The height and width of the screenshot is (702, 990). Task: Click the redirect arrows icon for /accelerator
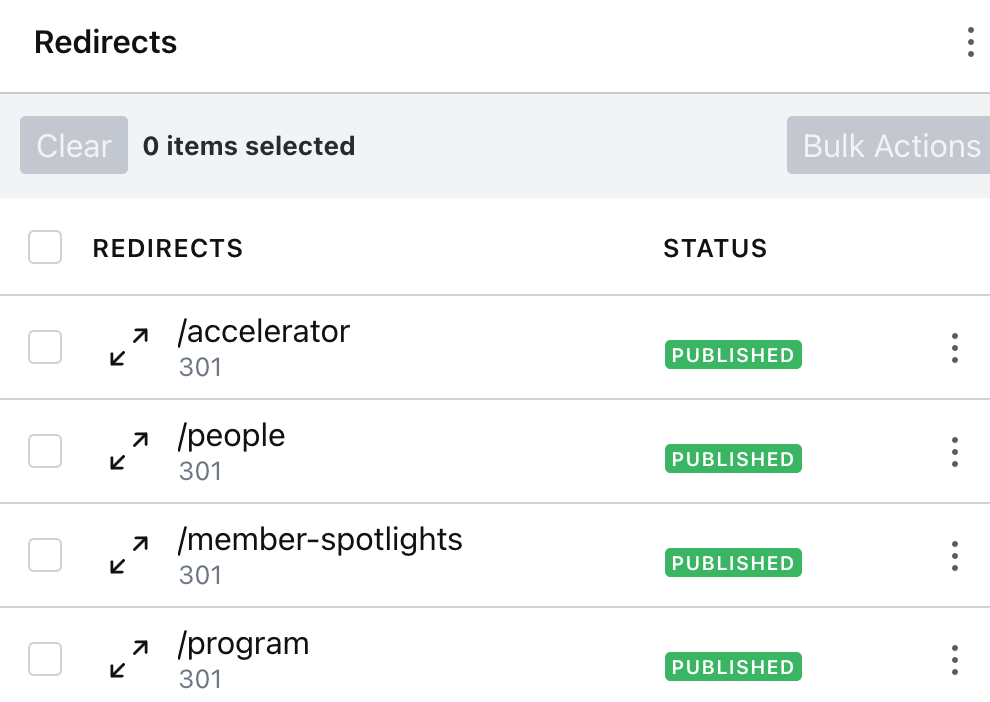click(x=130, y=346)
